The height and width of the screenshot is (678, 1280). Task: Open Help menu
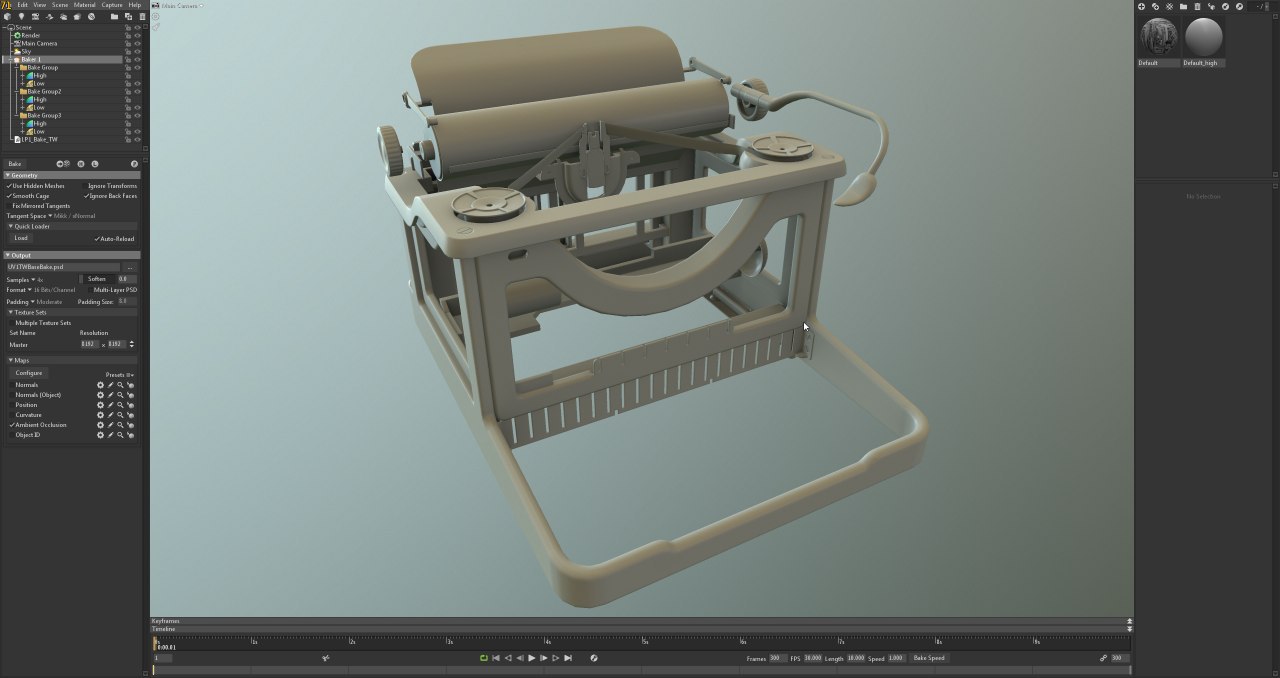coord(135,5)
